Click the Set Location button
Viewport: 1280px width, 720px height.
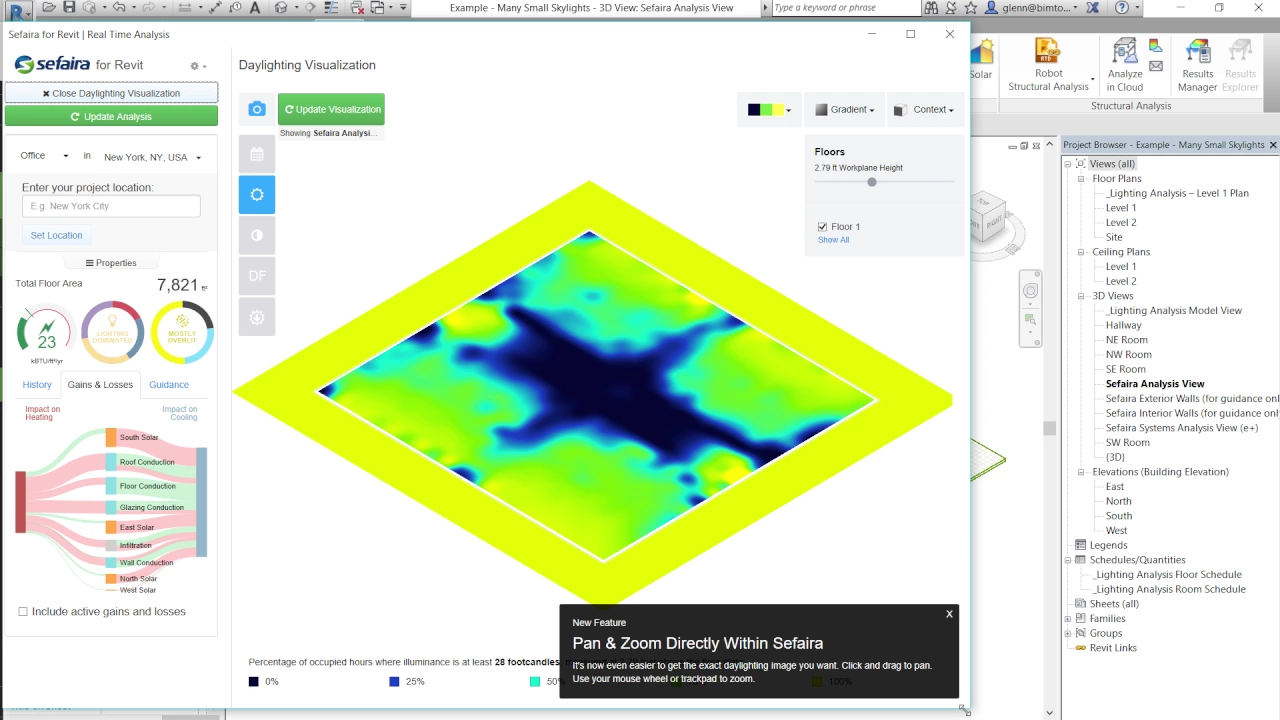(x=56, y=235)
